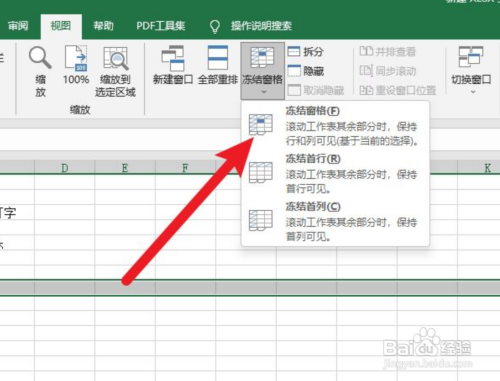Choose Freeze Top Row (冻结首行(R))
Image resolution: width=500 pixels, height=381 pixels.
(x=335, y=173)
